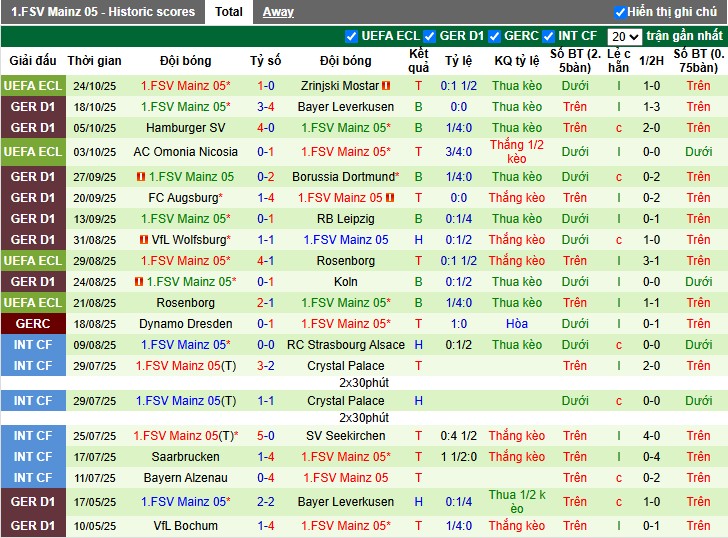Screen dimensions: 728x538
Task: Open the recent matches count dropdown
Action: pos(626,36)
